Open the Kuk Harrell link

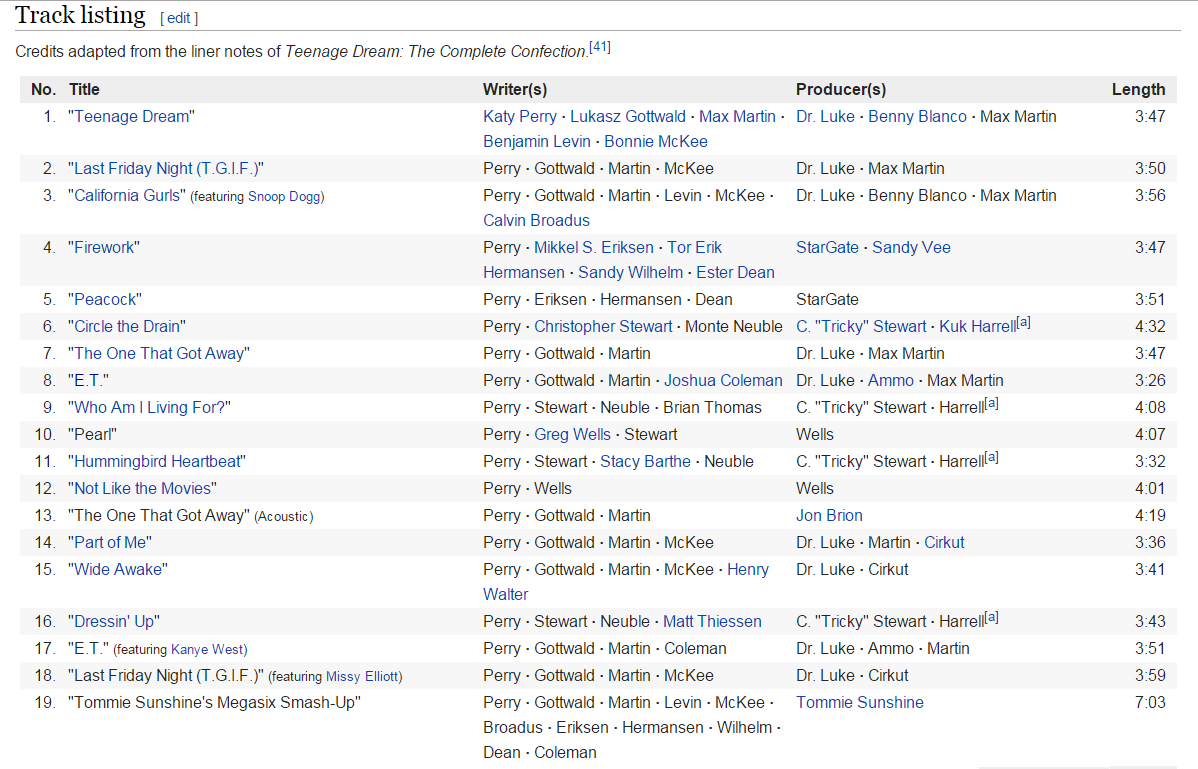click(977, 326)
